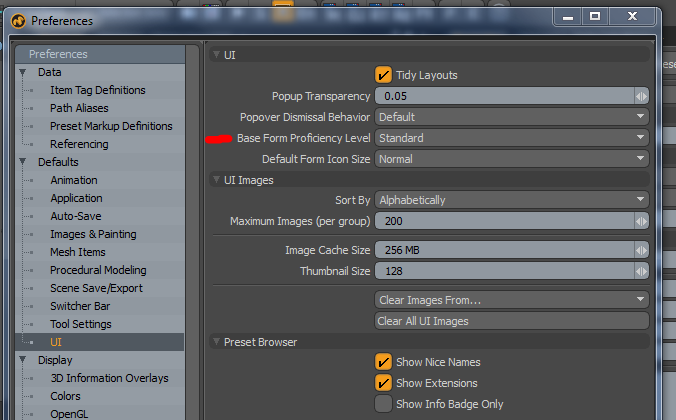
Task: Enable Show Info Badge Only checkbox
Action: [383, 404]
